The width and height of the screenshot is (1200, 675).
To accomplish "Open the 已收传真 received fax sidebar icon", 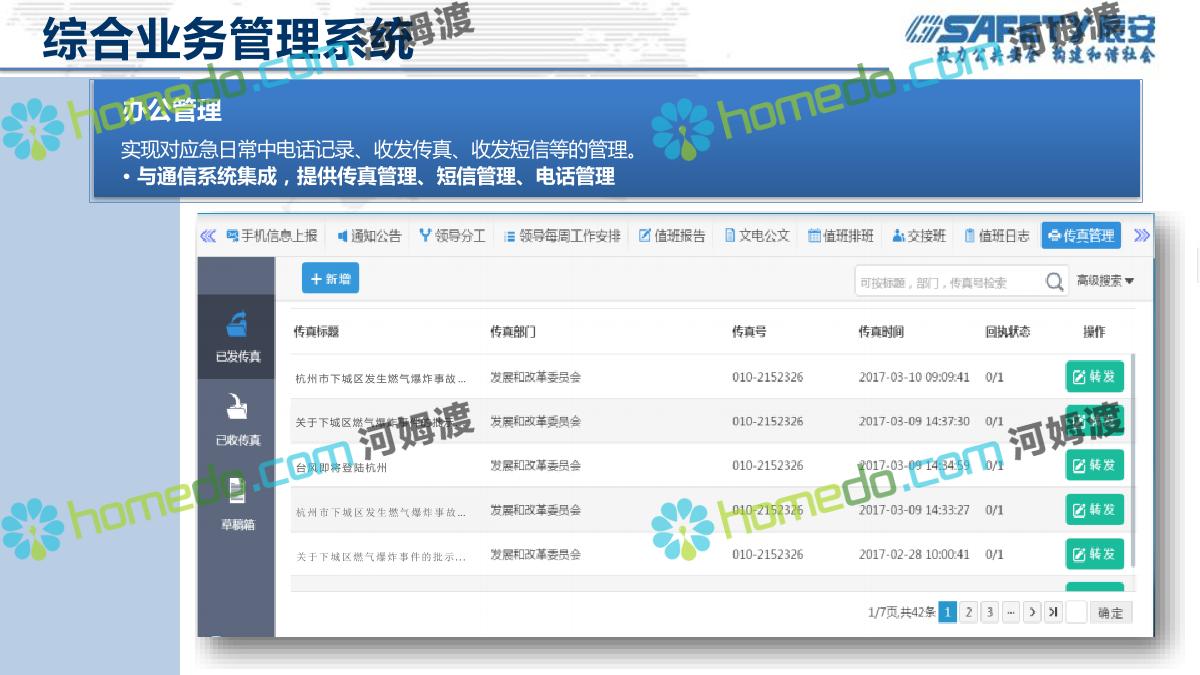I will click(237, 419).
